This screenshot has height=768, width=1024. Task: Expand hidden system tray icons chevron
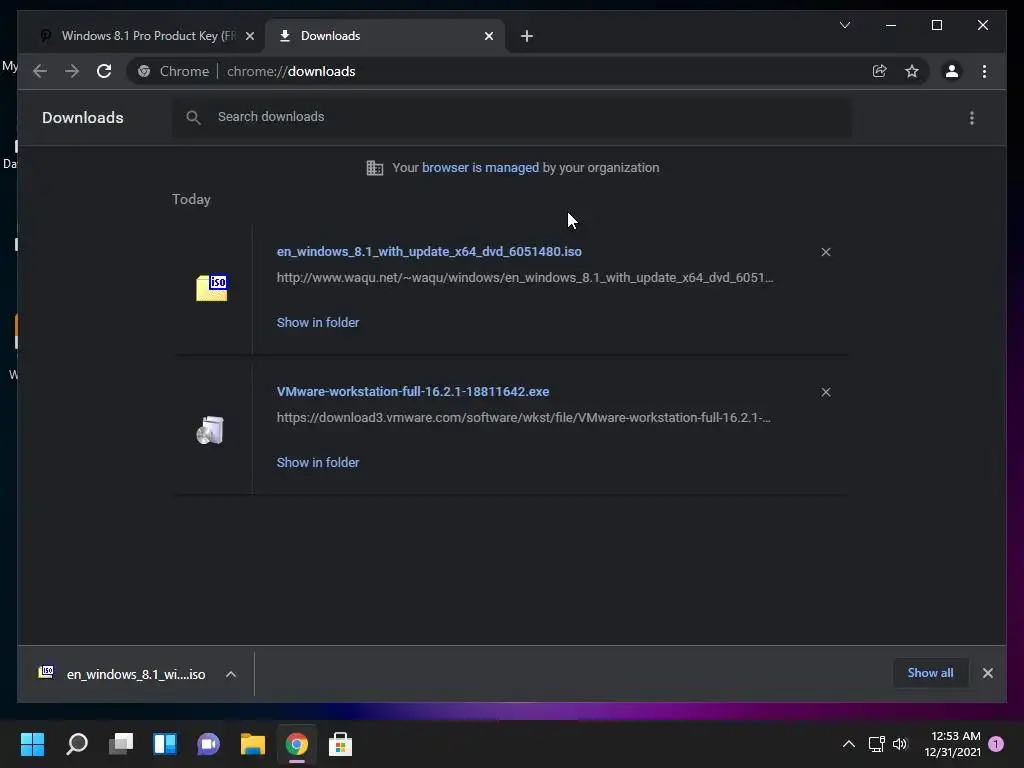[x=848, y=744]
